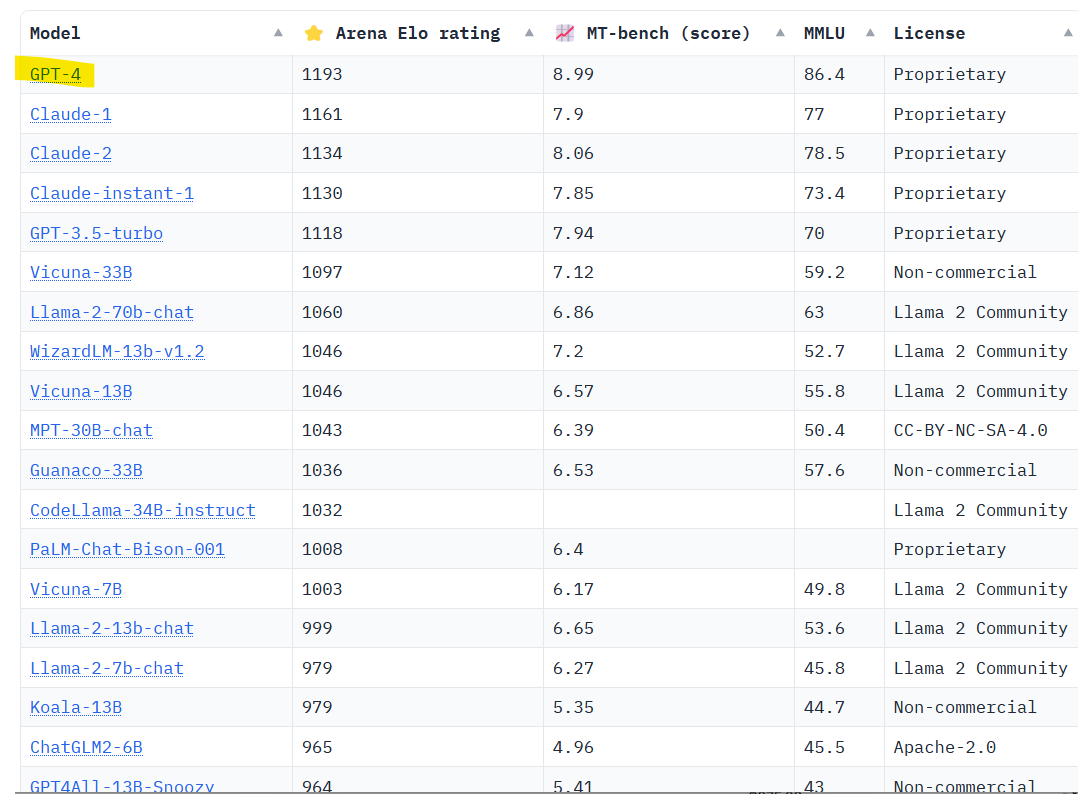This screenshot has height=794, width=1078.
Task: Click the chart icon beside MT-bench header
Action: coord(565,33)
